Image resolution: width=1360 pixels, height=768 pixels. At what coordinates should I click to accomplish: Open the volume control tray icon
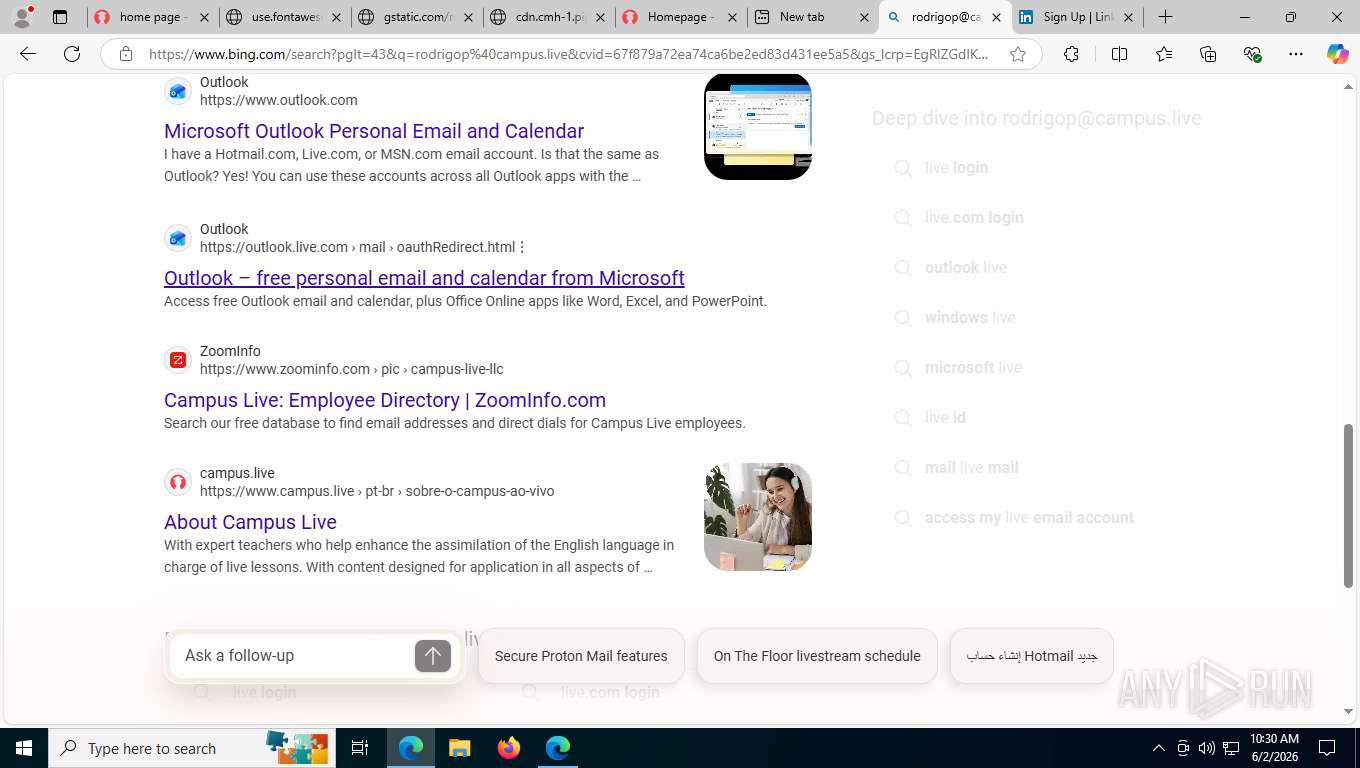tap(1206, 748)
